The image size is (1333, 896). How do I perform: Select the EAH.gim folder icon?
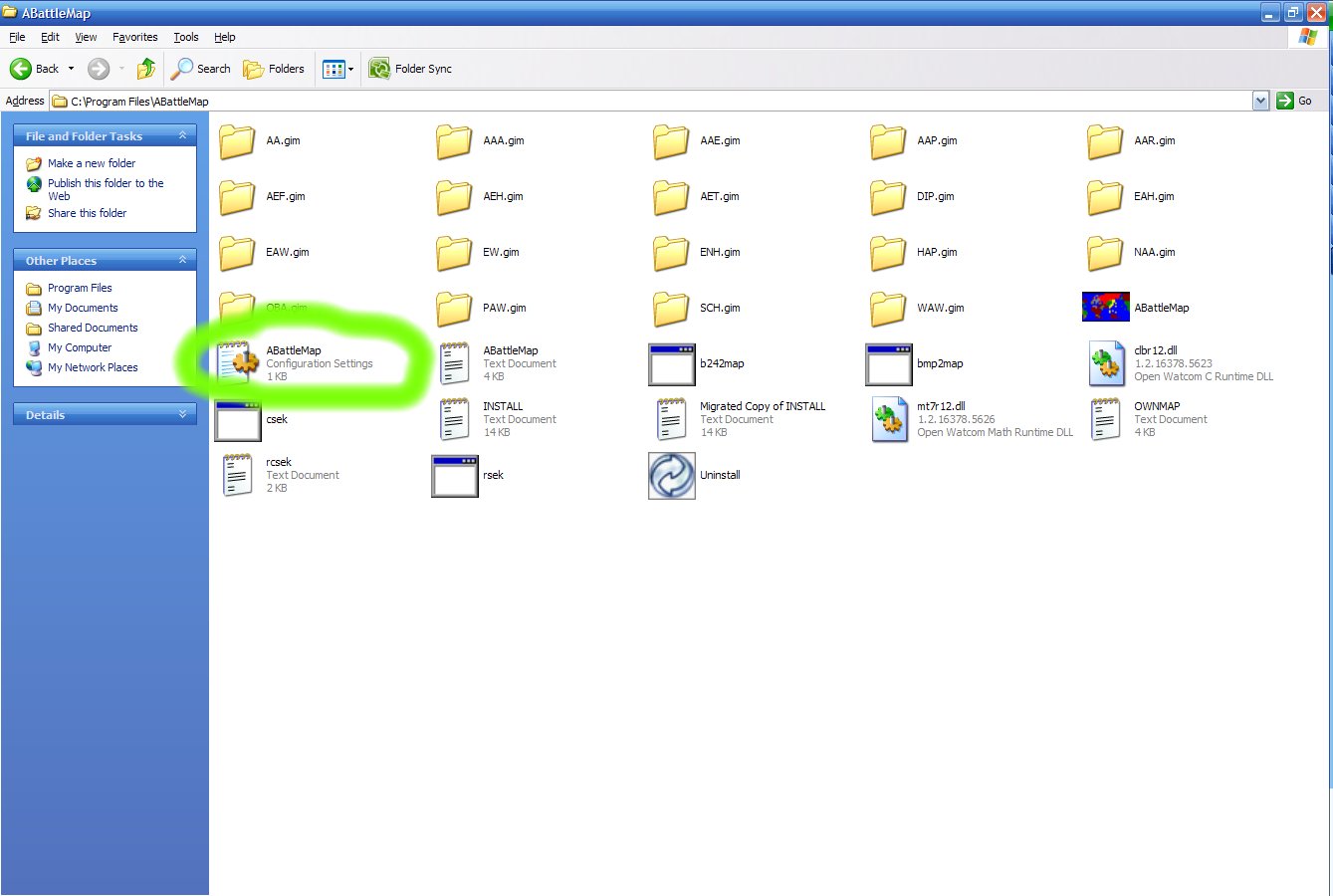[x=1105, y=197]
